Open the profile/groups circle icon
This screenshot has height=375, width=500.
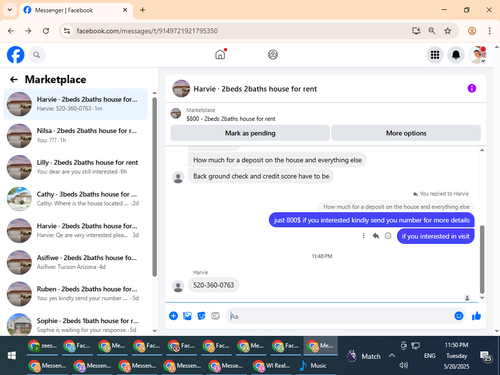273,54
